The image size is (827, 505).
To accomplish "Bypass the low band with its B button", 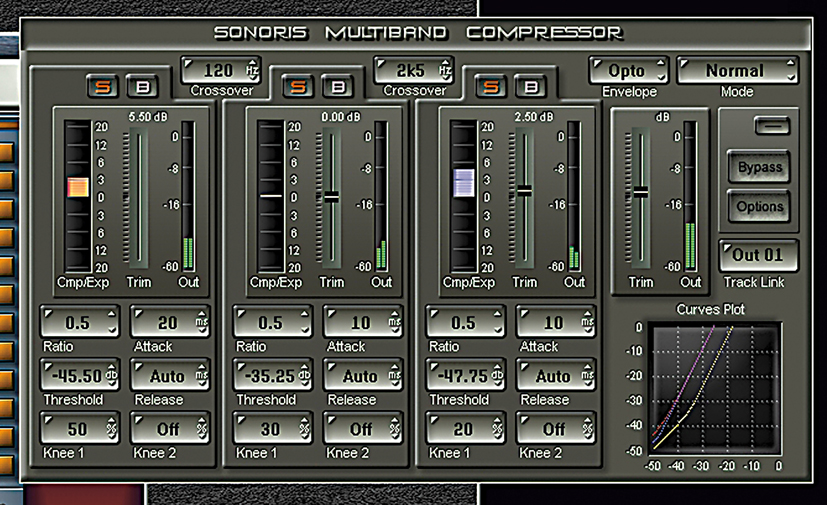I will [x=142, y=87].
